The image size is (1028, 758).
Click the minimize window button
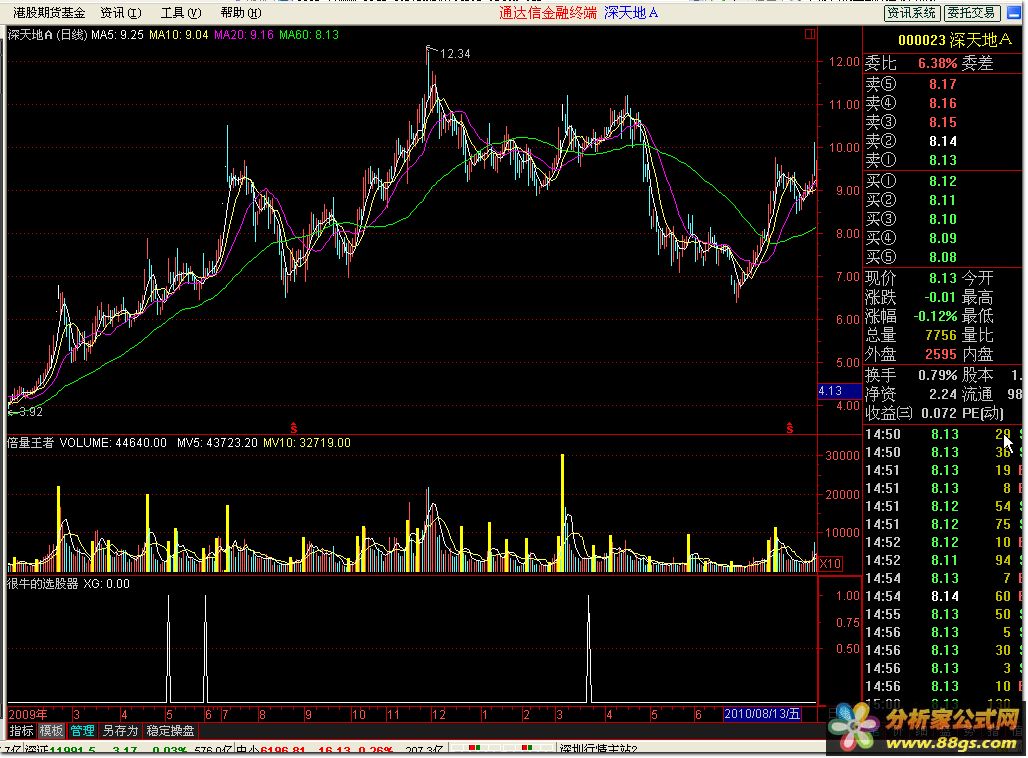(x=1014, y=12)
